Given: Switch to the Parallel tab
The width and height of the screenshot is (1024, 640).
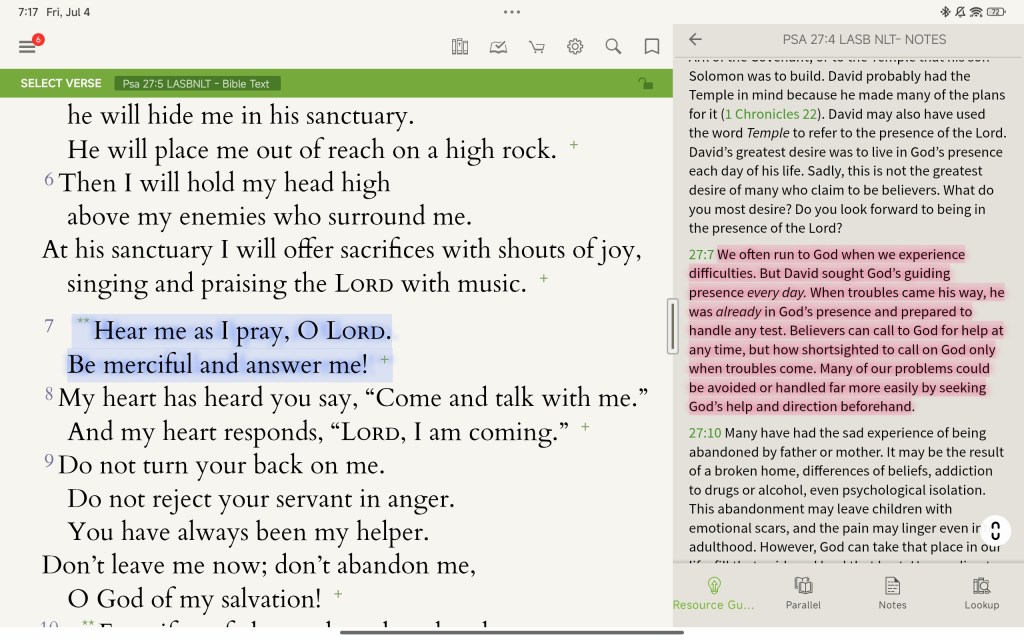Looking at the screenshot, I should [x=803, y=593].
